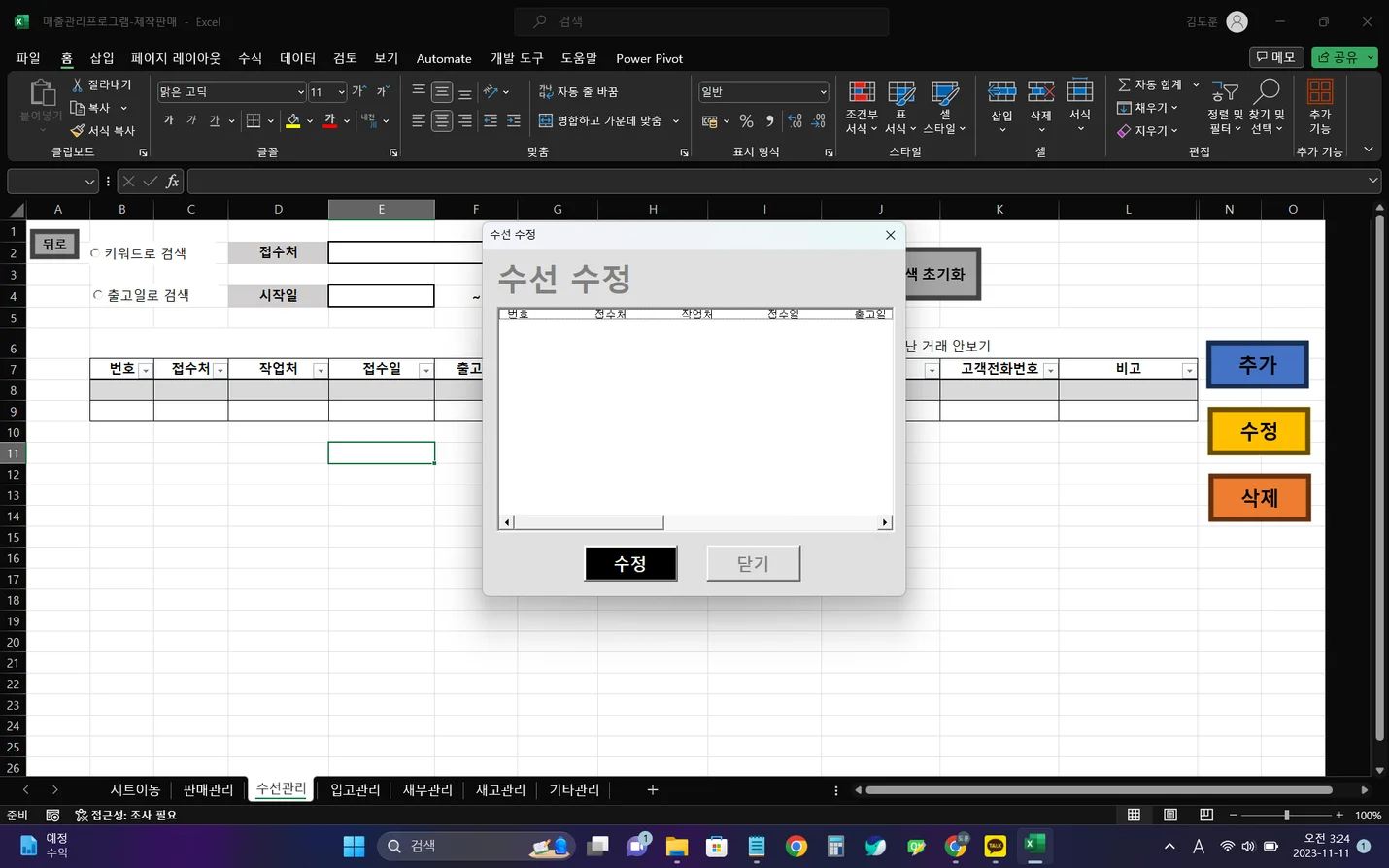Viewport: 1389px width, 868px height.
Task: Click the zoom slider handle
Action: (1287, 815)
